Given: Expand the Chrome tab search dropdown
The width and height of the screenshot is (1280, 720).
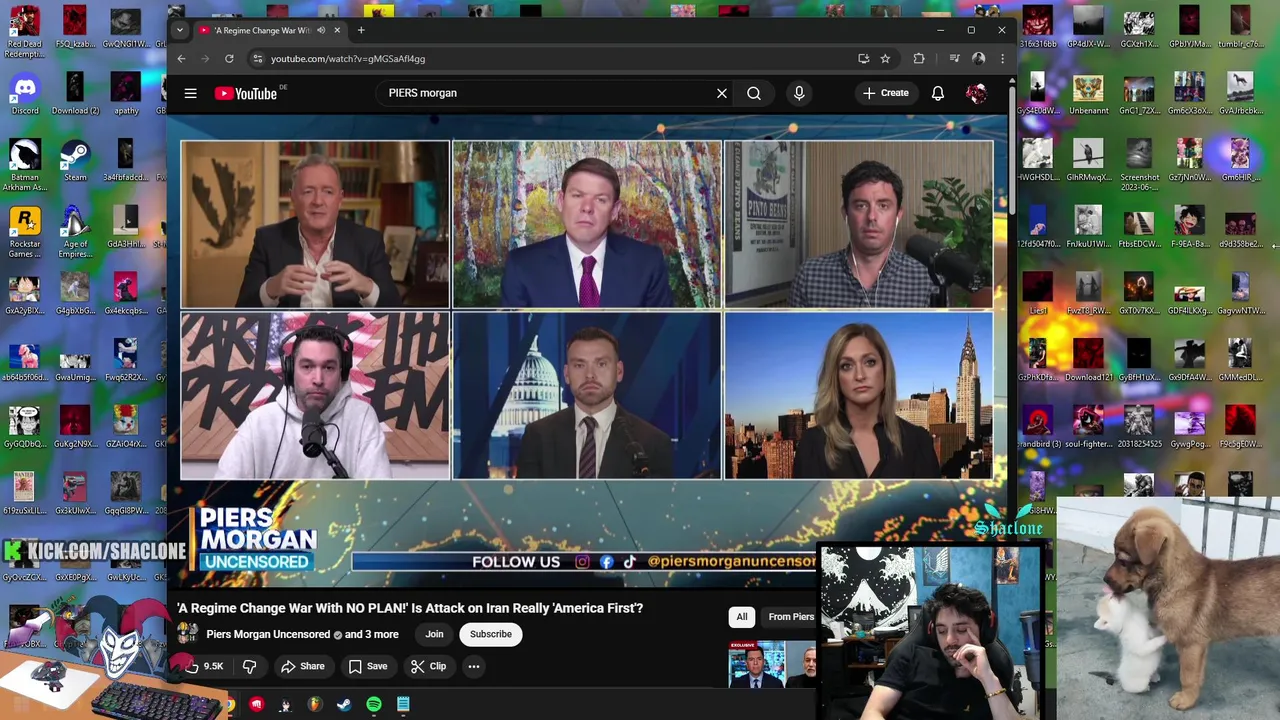Looking at the screenshot, I should (x=180, y=30).
